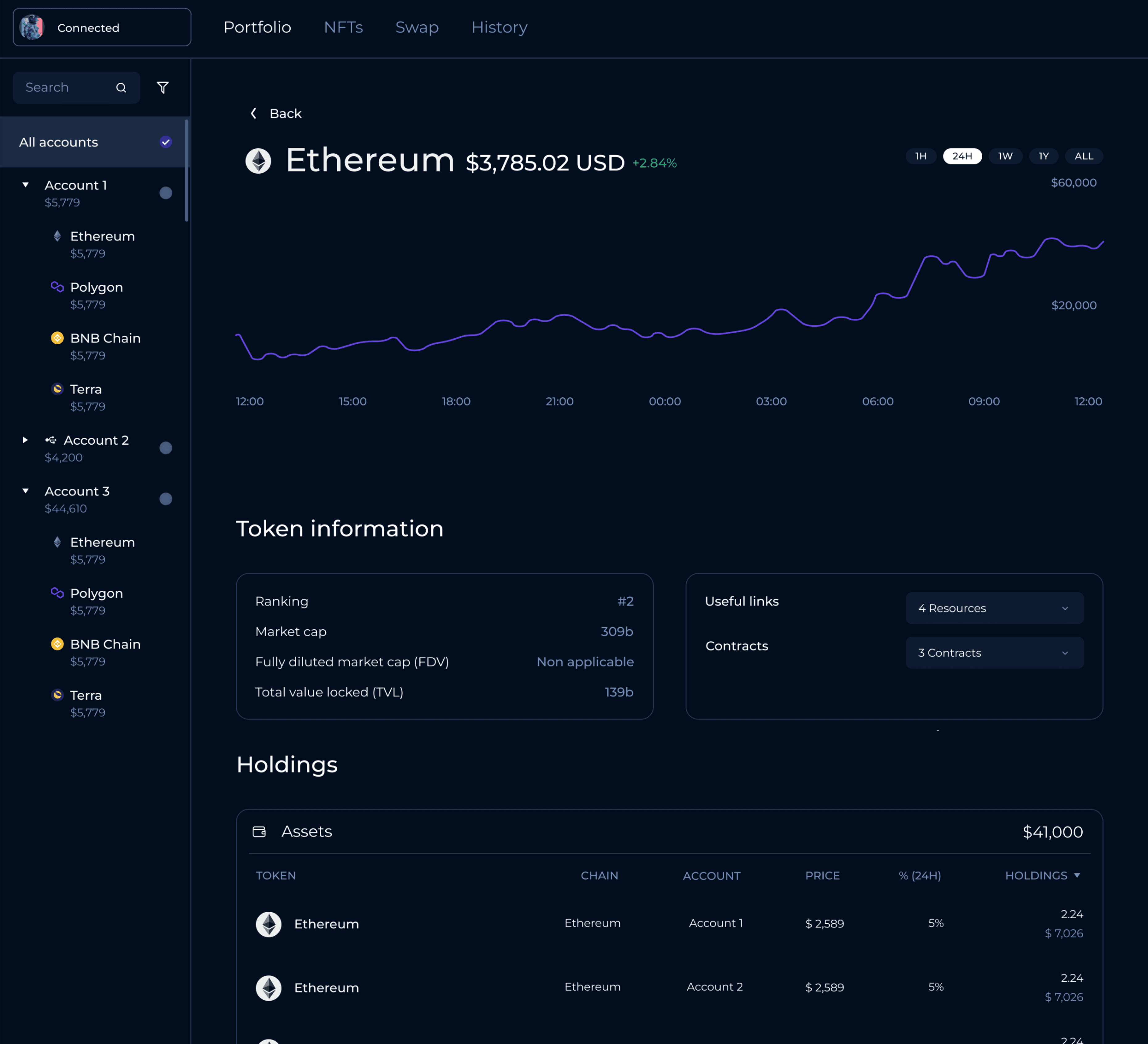Image resolution: width=1148 pixels, height=1044 pixels.
Task: Open the Swap tab
Action: 417,27
